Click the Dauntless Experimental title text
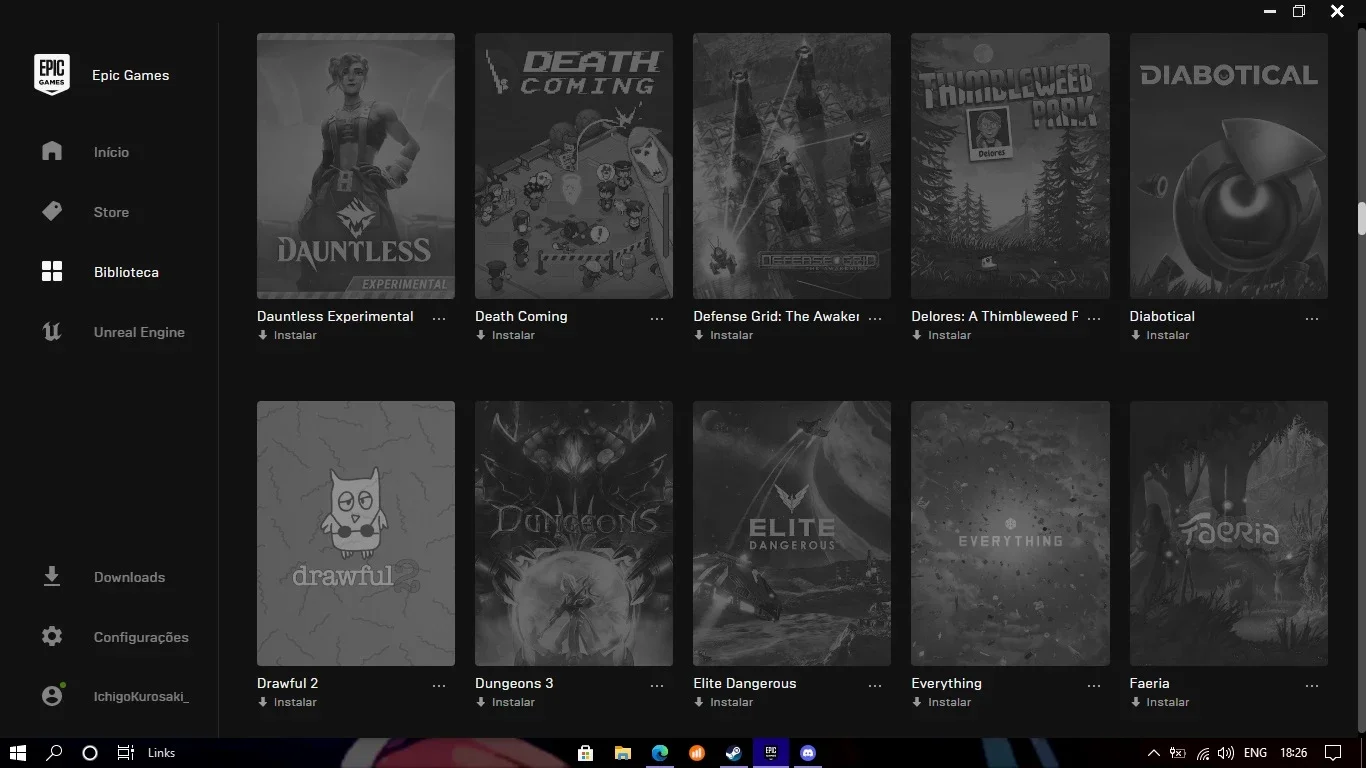1366x768 pixels. tap(335, 316)
